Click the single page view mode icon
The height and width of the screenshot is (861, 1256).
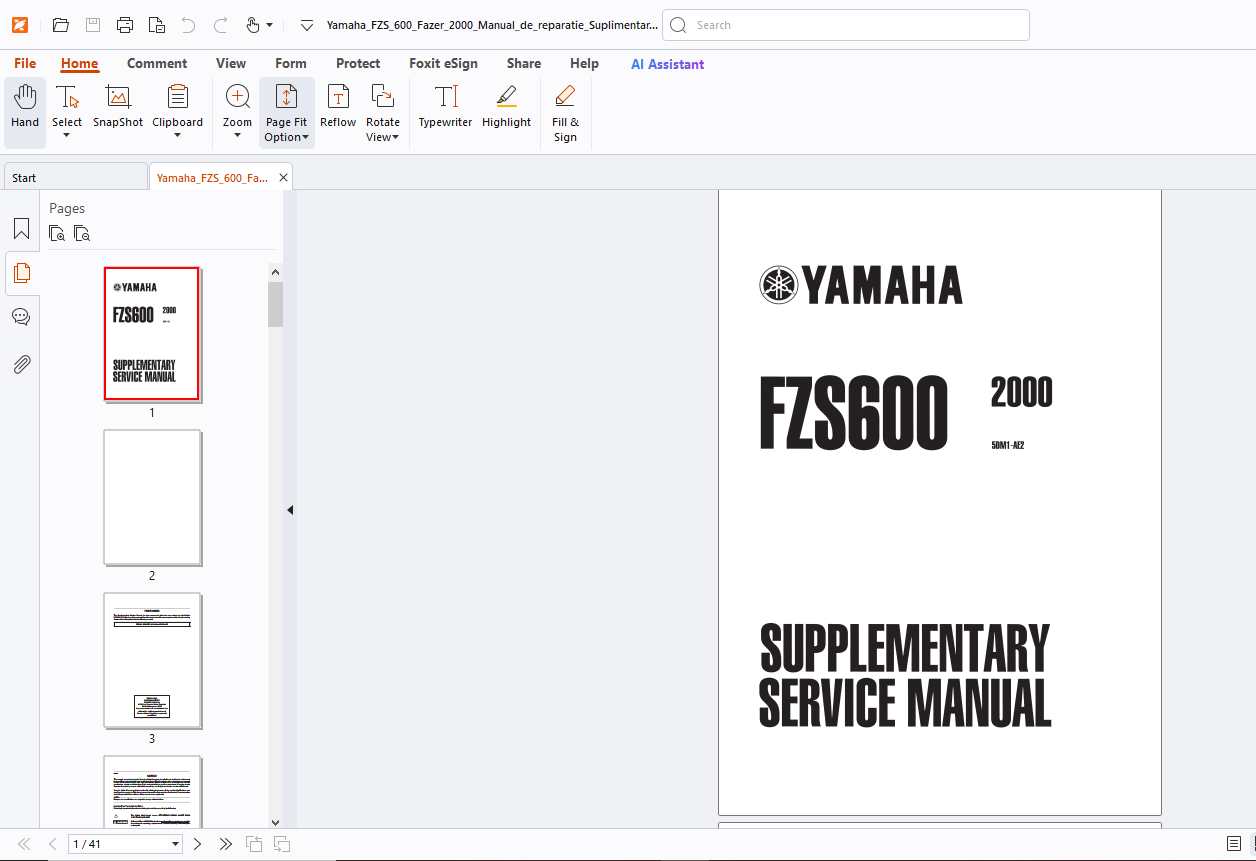1234,844
